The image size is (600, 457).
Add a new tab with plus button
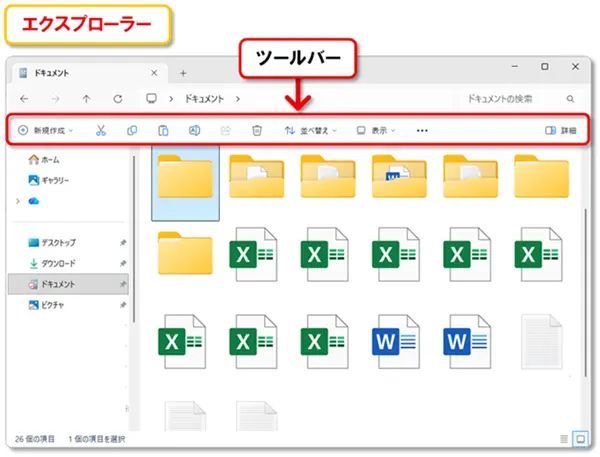point(183,73)
